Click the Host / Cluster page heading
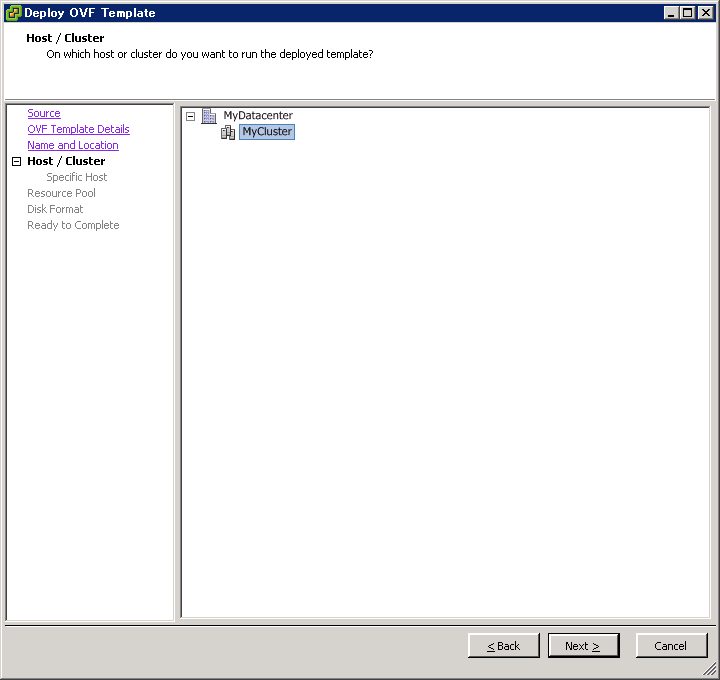 click(x=65, y=38)
